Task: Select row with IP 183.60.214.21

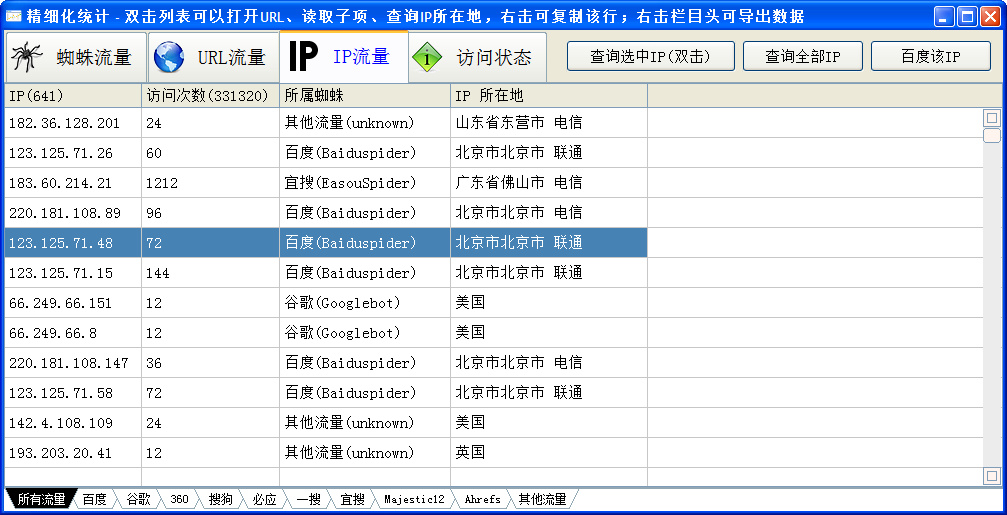Action: coord(326,183)
